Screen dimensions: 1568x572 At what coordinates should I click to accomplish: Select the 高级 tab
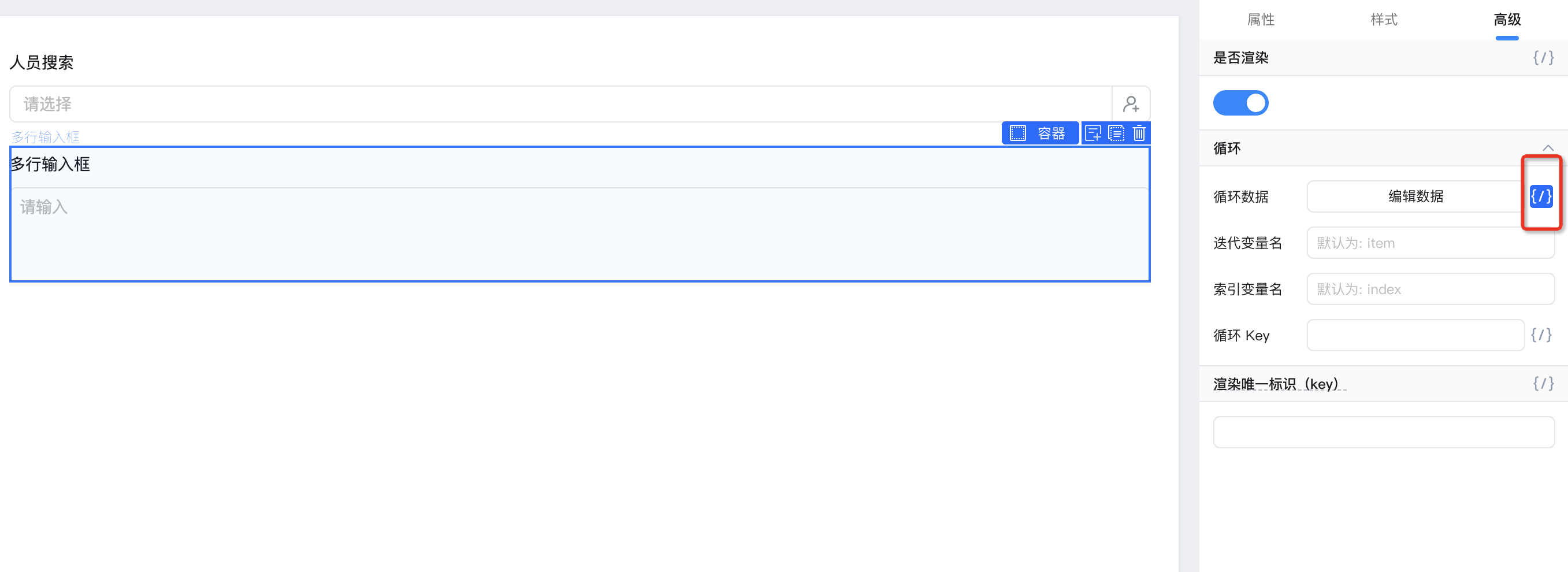(x=1507, y=20)
